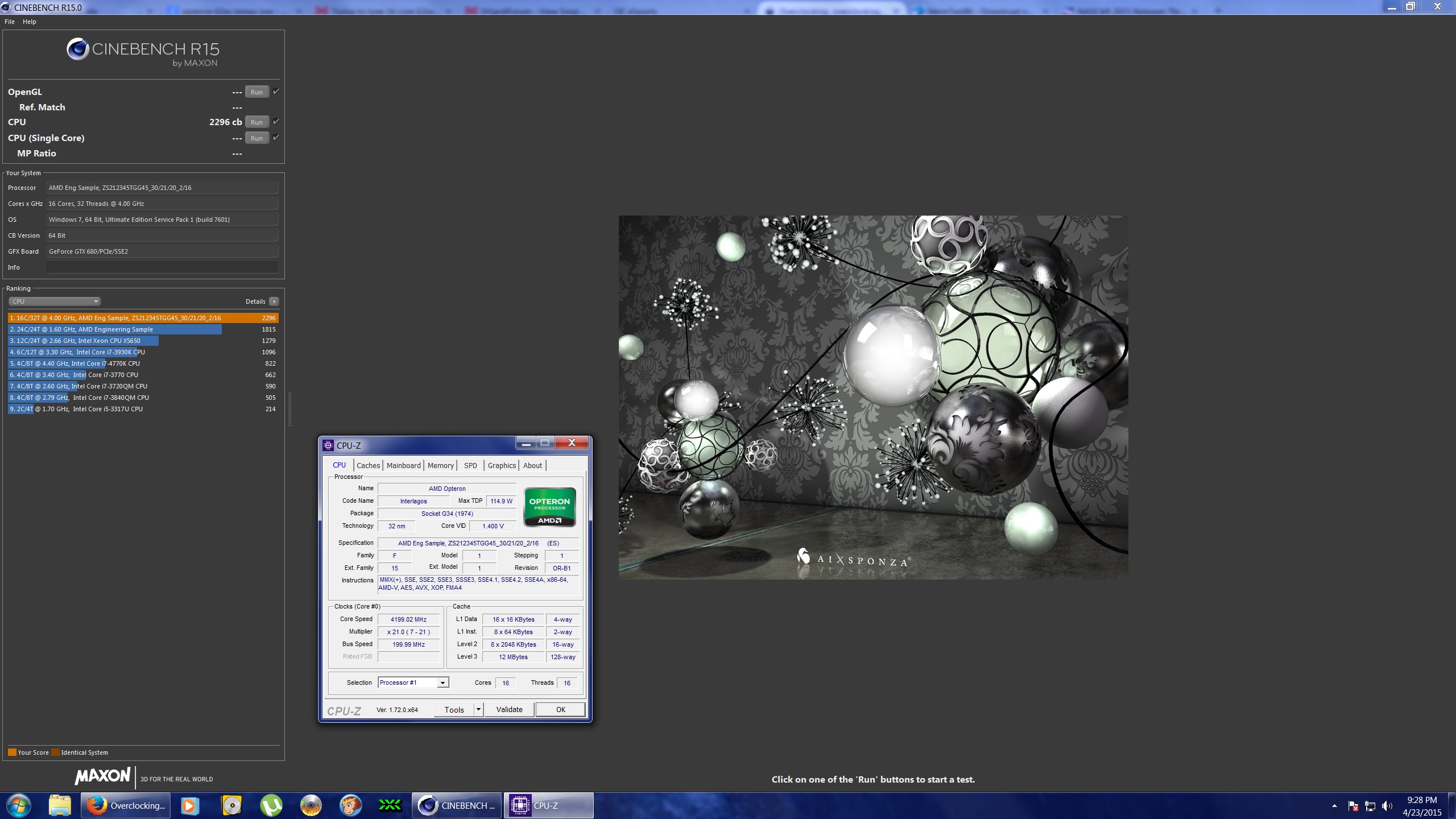Open the Processor #1 selection dropdown
The height and width of the screenshot is (819, 1456).
pos(413,682)
